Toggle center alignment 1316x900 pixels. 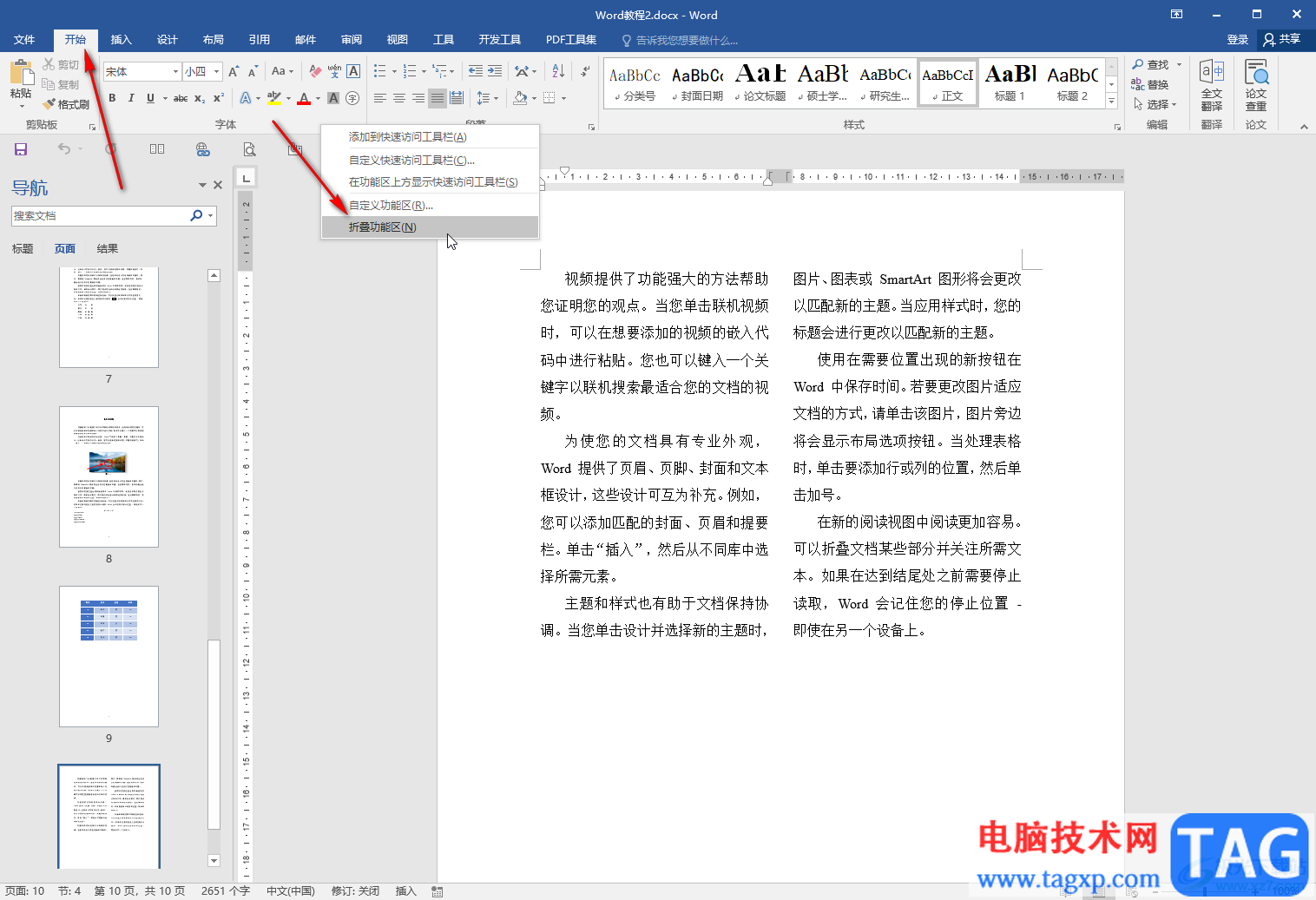(x=399, y=98)
